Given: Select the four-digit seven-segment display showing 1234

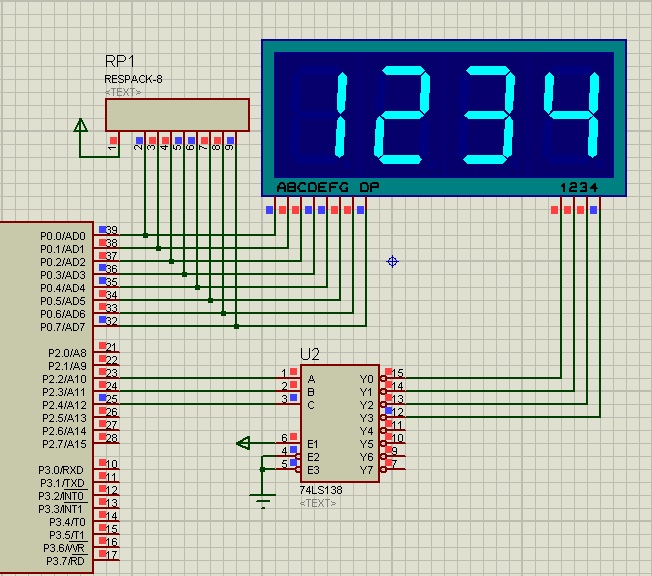Looking at the screenshot, I should pyautogui.click(x=444, y=118).
